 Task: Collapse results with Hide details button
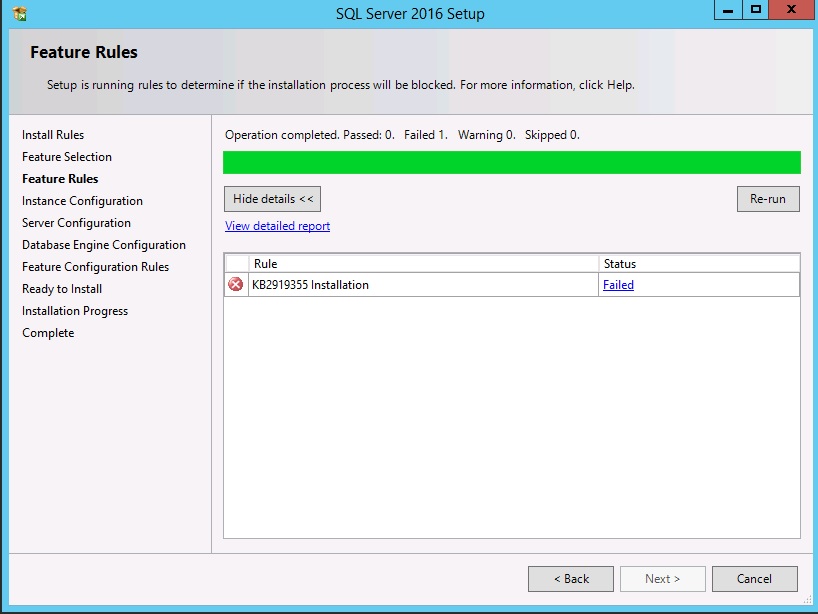[272, 199]
